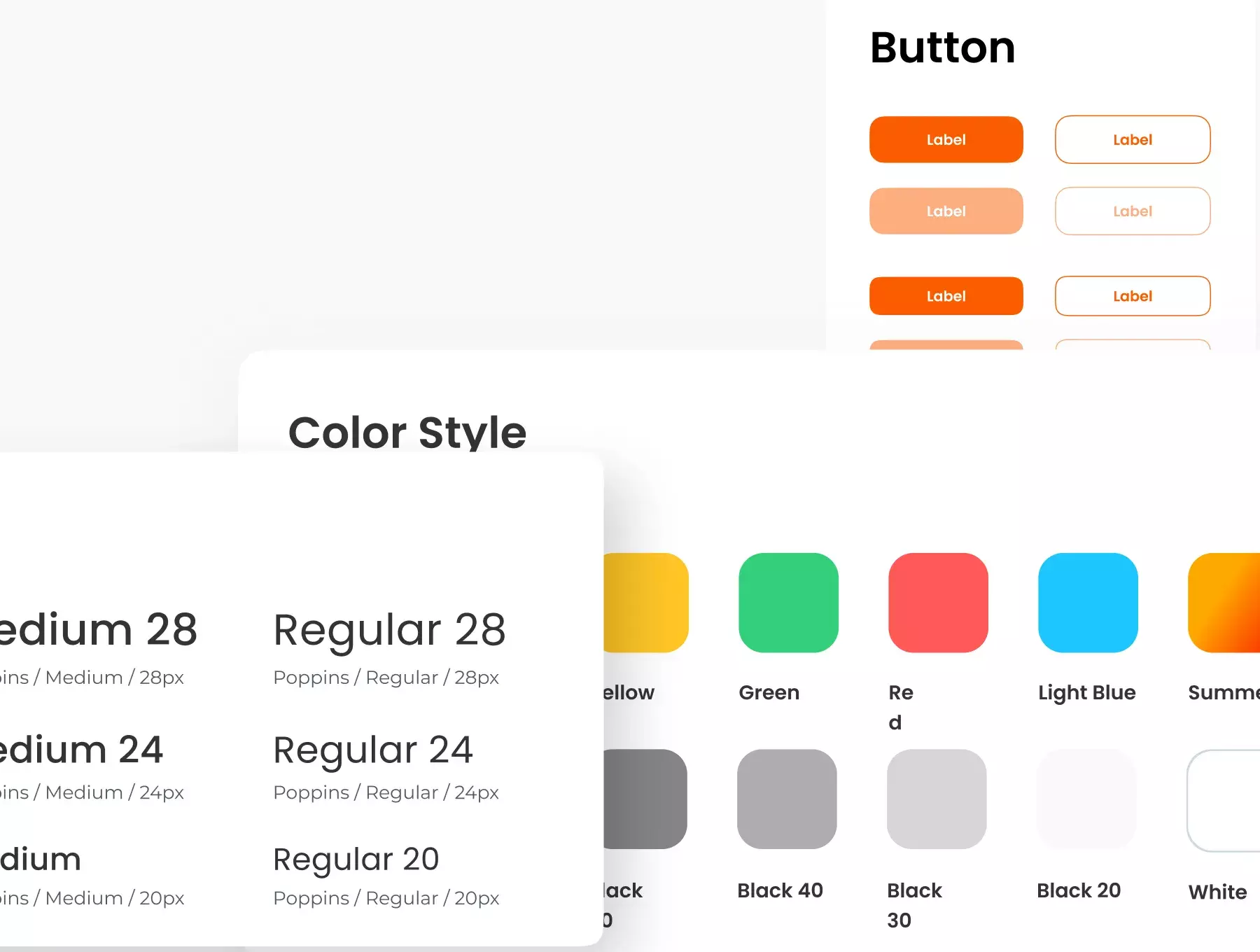Select the Black 20 swatch
Viewport: 1260px width, 952px height.
pos(1086,799)
